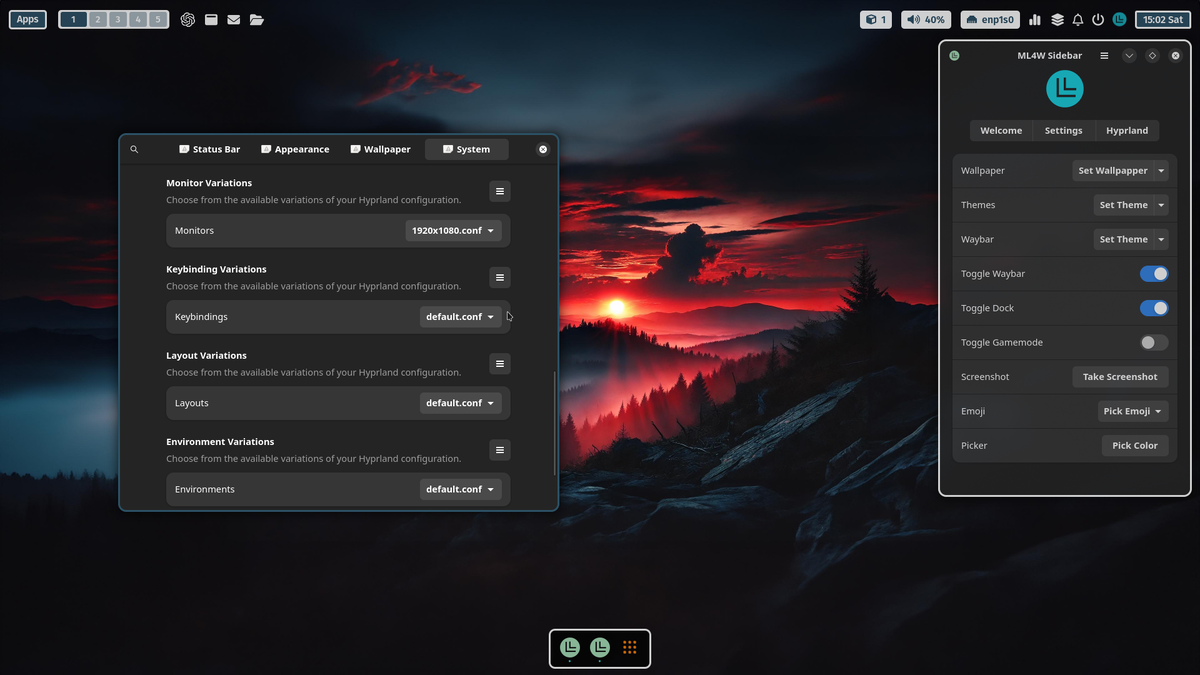
Task: Open the Monitors 1920x1080.conf dropdown
Action: coord(453,230)
